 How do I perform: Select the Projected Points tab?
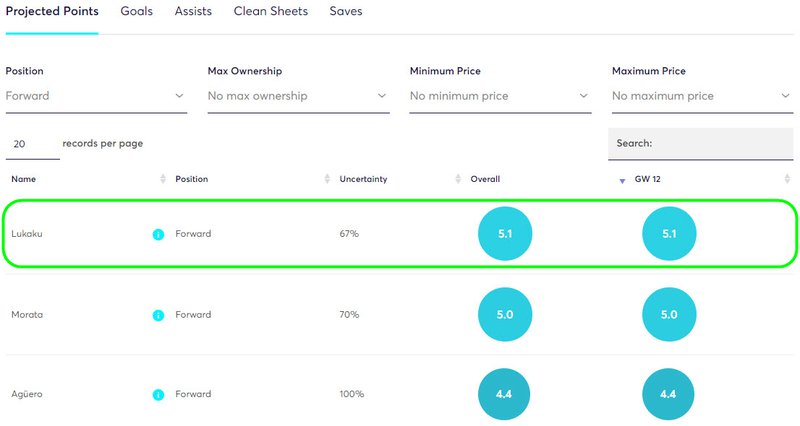pos(52,11)
